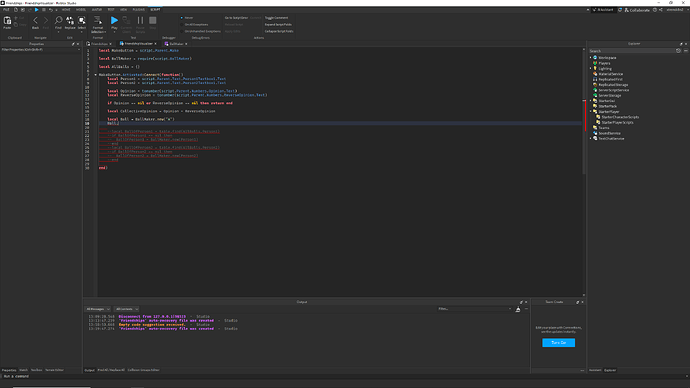The width and height of the screenshot is (690, 388).
Task: Click the Collaborate button
Action: point(637,10)
